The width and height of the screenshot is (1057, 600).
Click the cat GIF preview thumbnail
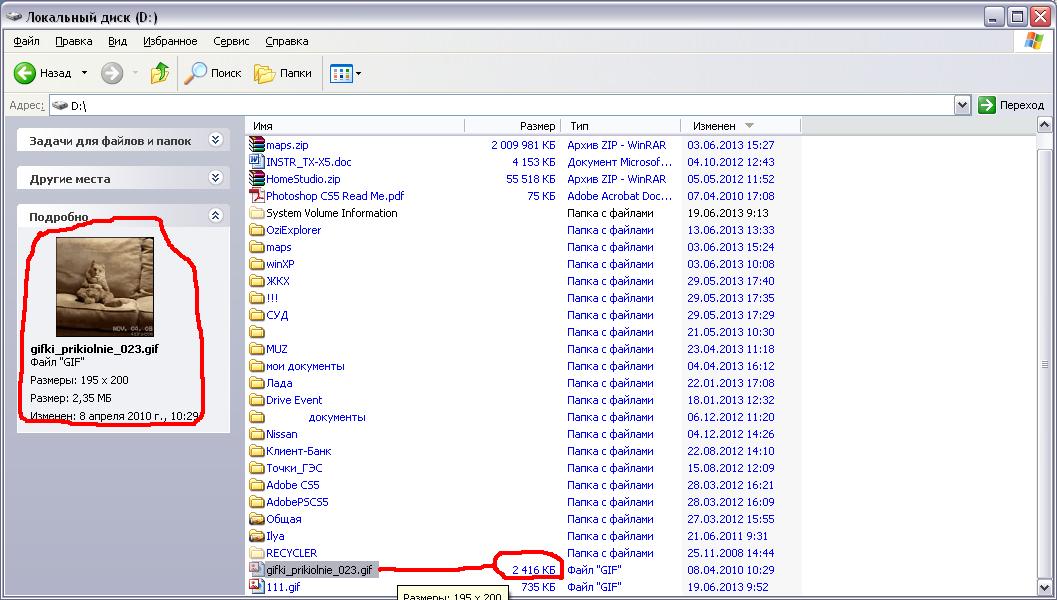105,287
